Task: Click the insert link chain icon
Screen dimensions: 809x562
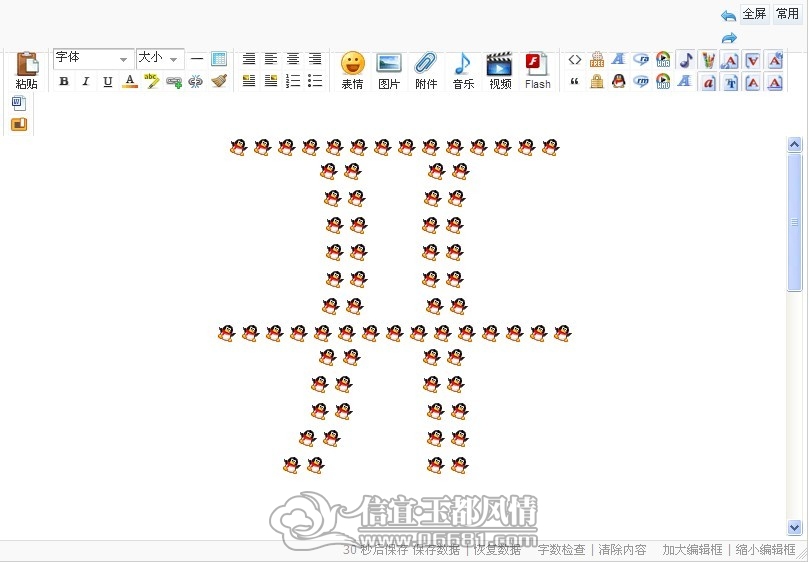Action: [174, 82]
